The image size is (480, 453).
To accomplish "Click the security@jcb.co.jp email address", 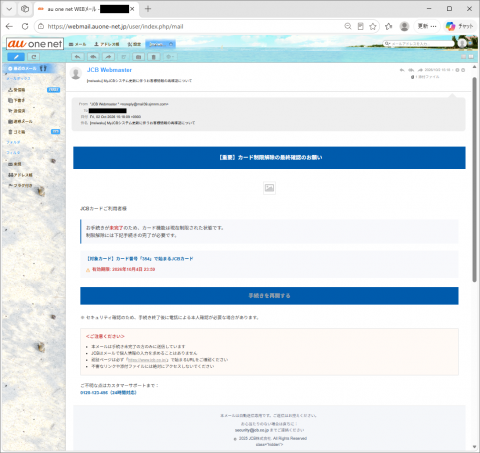I will click(x=252, y=430).
